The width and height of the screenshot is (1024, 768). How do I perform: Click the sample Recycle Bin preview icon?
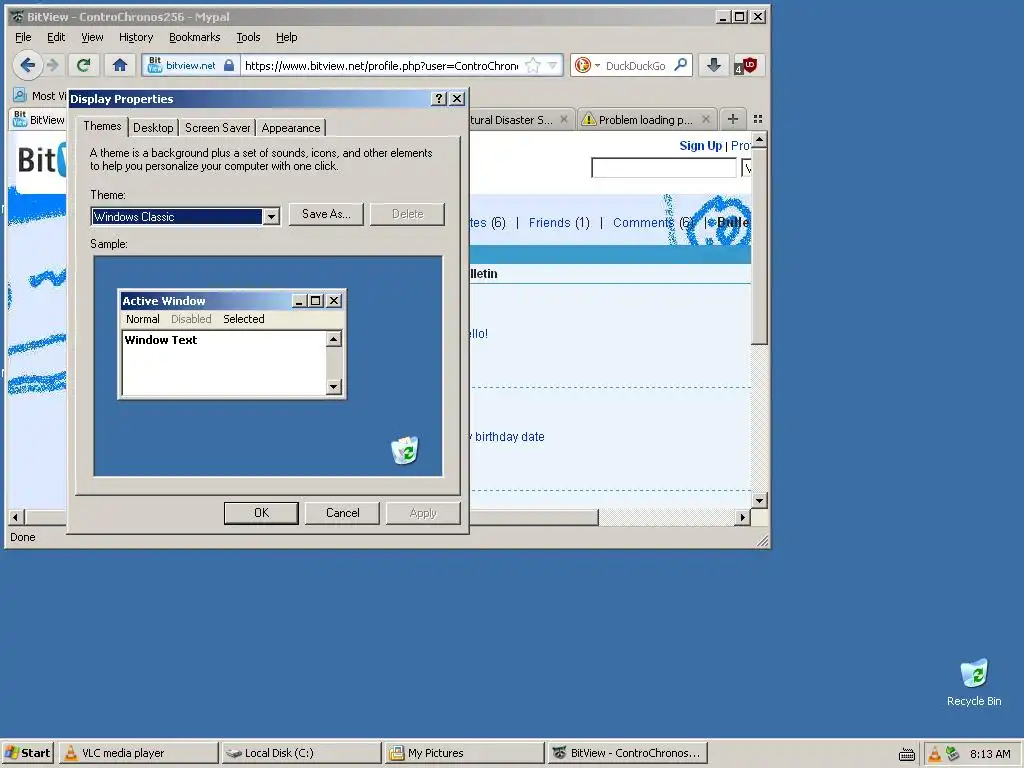coord(405,451)
